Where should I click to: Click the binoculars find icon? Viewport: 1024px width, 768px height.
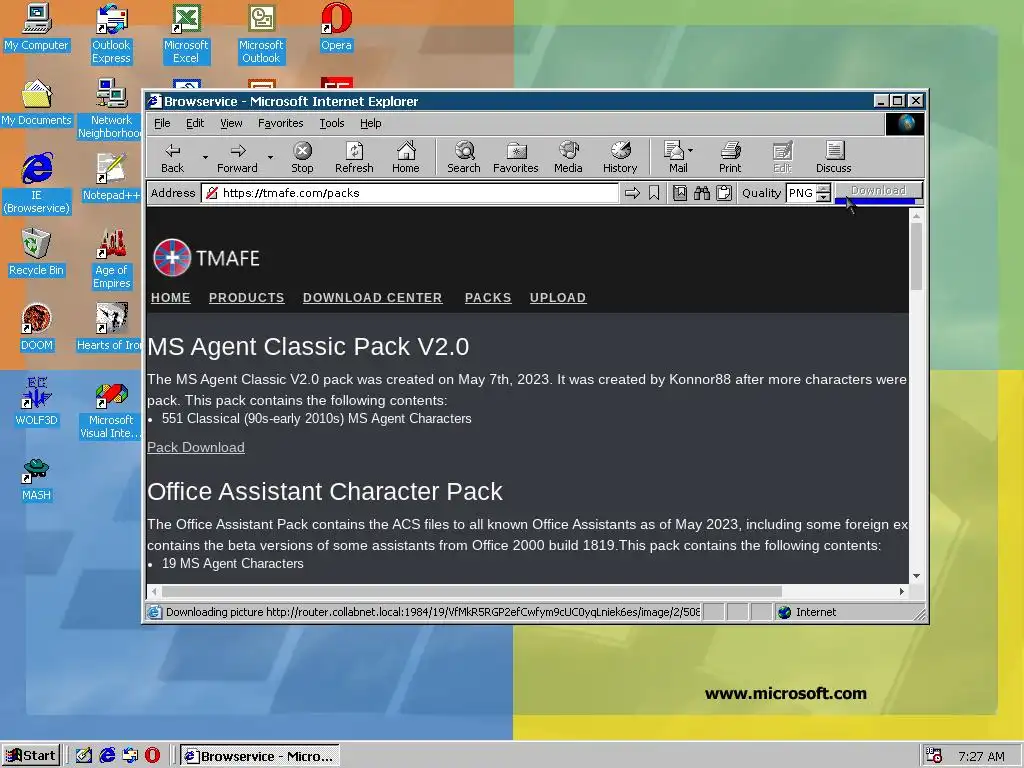click(702, 193)
